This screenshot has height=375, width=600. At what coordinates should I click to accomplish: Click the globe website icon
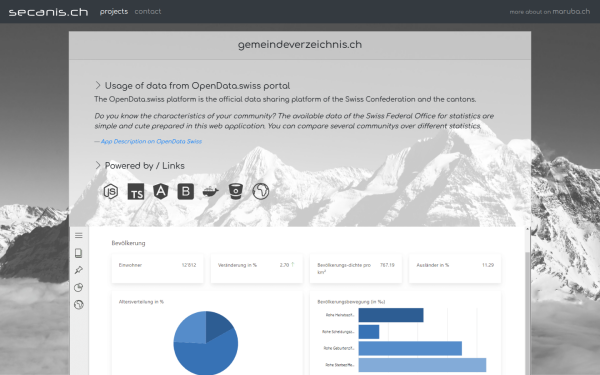(261, 191)
